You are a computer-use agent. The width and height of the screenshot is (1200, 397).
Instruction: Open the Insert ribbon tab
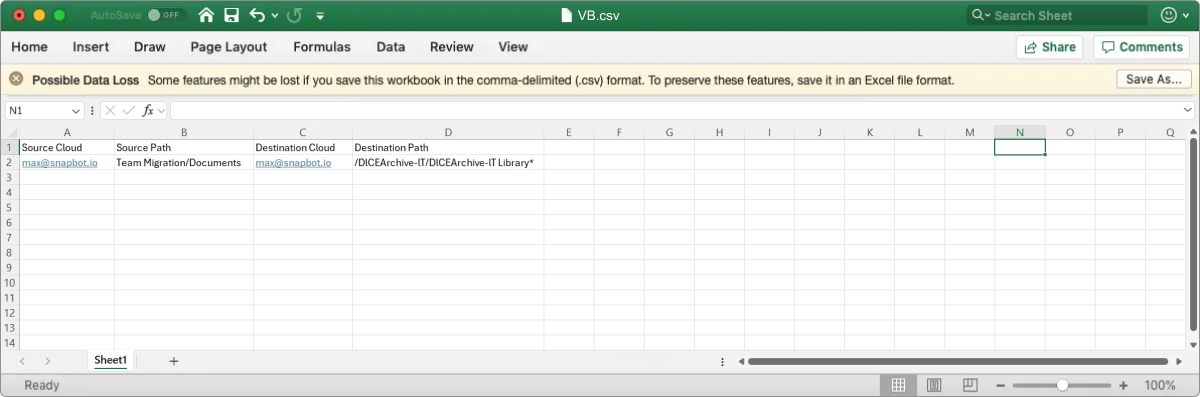click(91, 47)
